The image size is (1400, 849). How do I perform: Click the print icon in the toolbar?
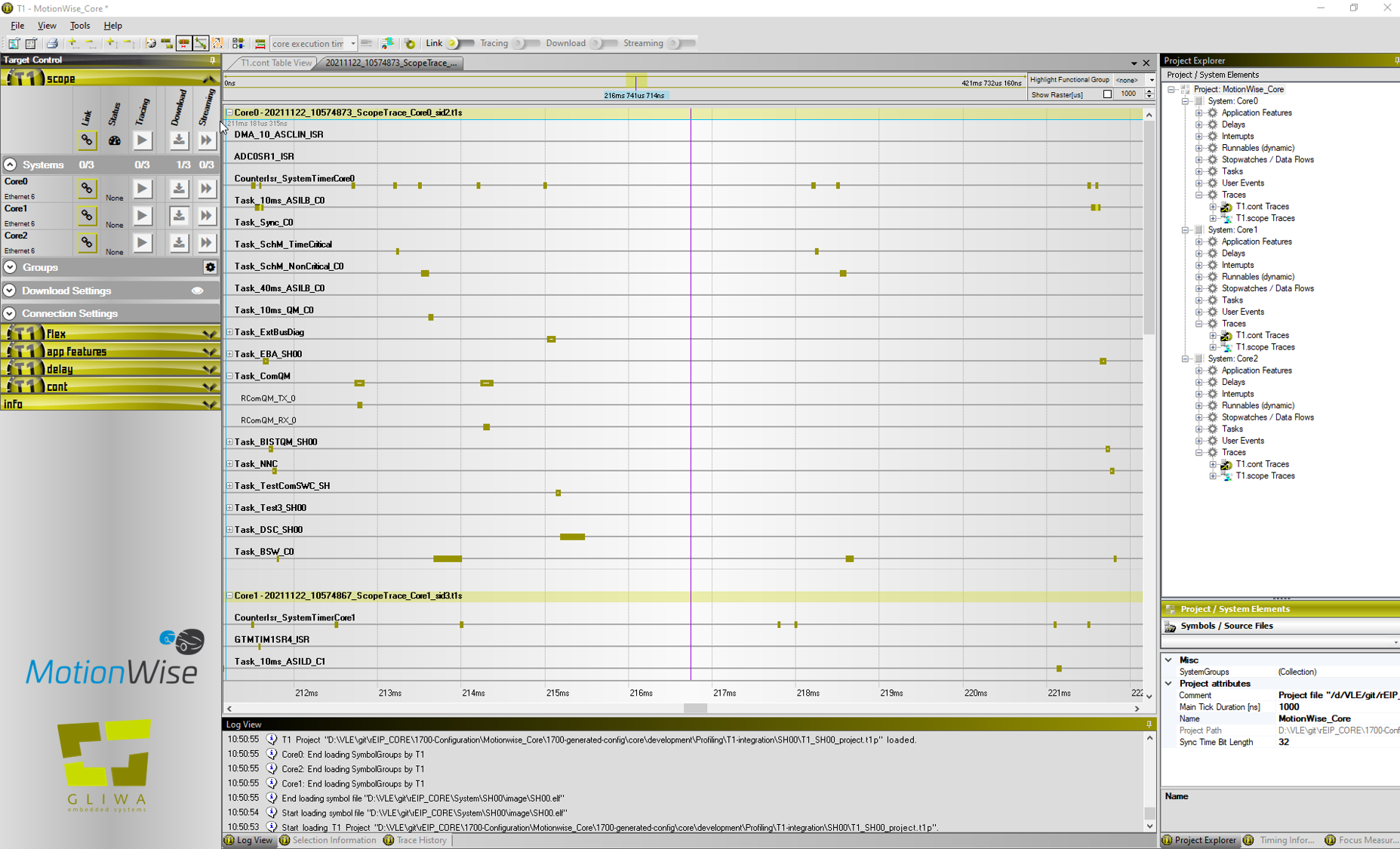(x=52, y=44)
